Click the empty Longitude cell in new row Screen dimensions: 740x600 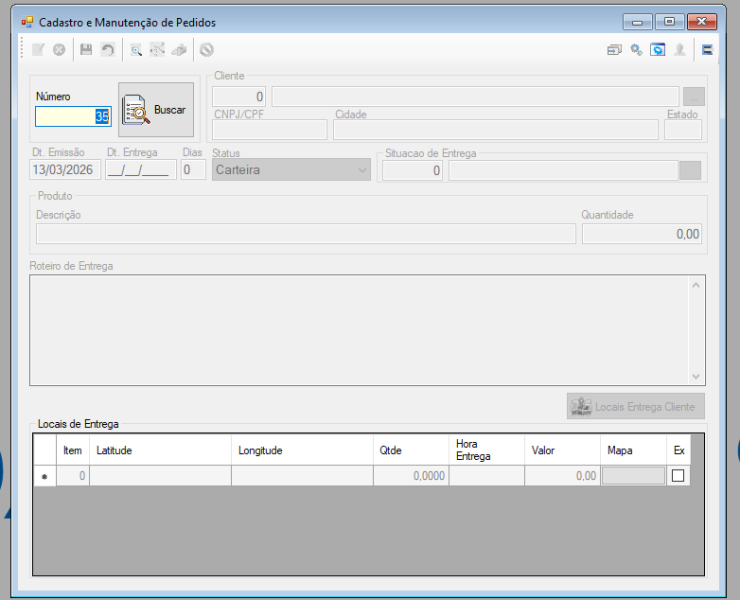(x=303, y=476)
